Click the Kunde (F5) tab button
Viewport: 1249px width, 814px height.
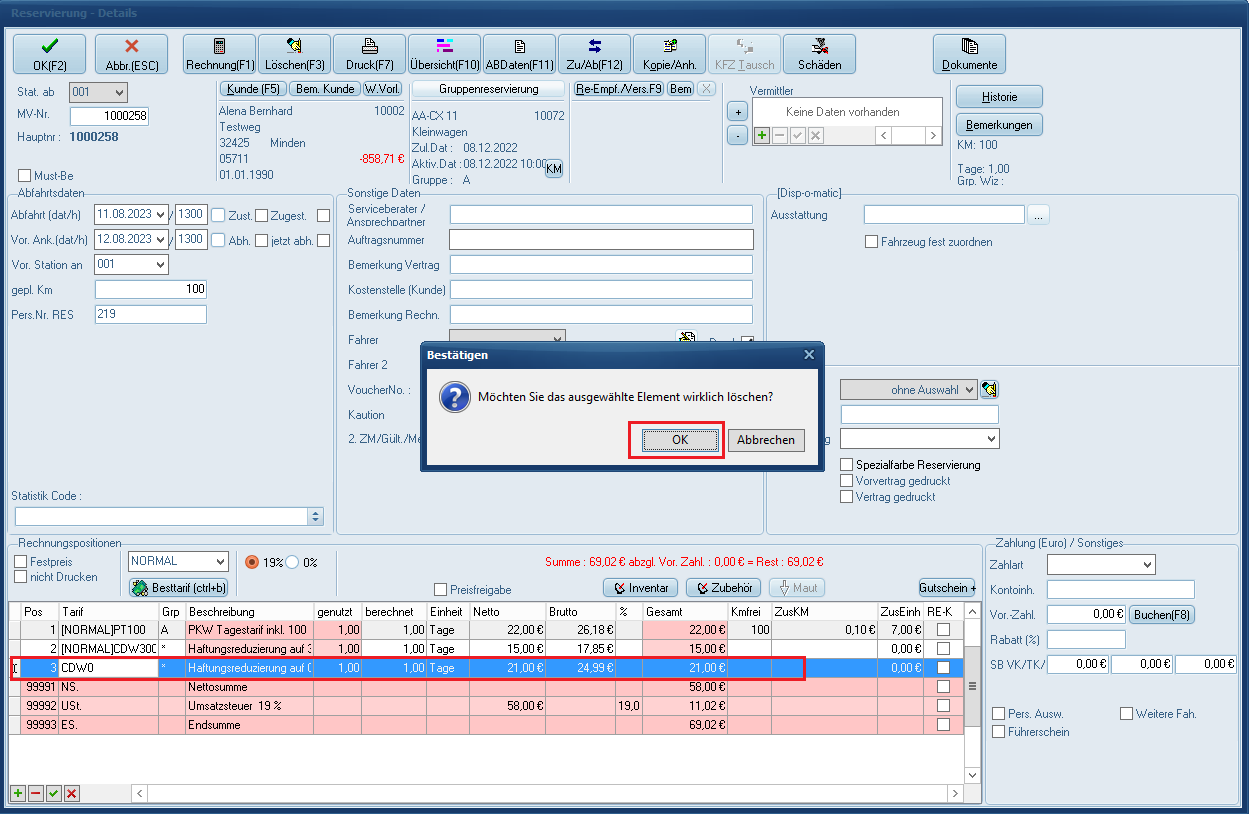tap(252, 89)
